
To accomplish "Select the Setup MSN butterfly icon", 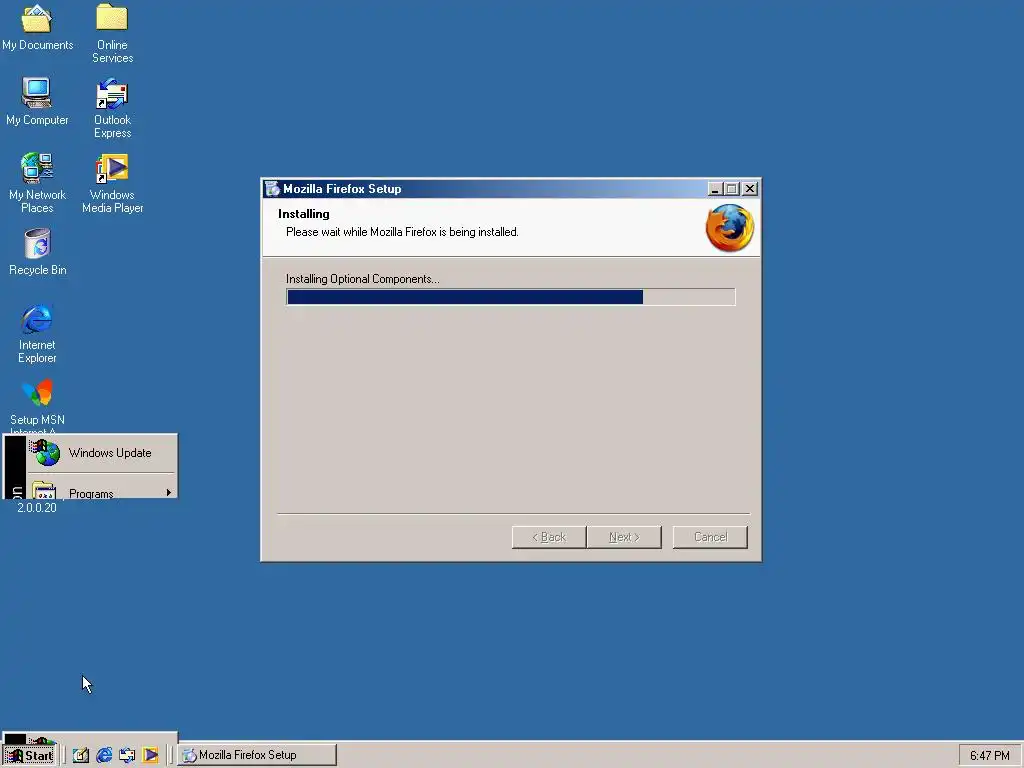I will pyautogui.click(x=37, y=394).
